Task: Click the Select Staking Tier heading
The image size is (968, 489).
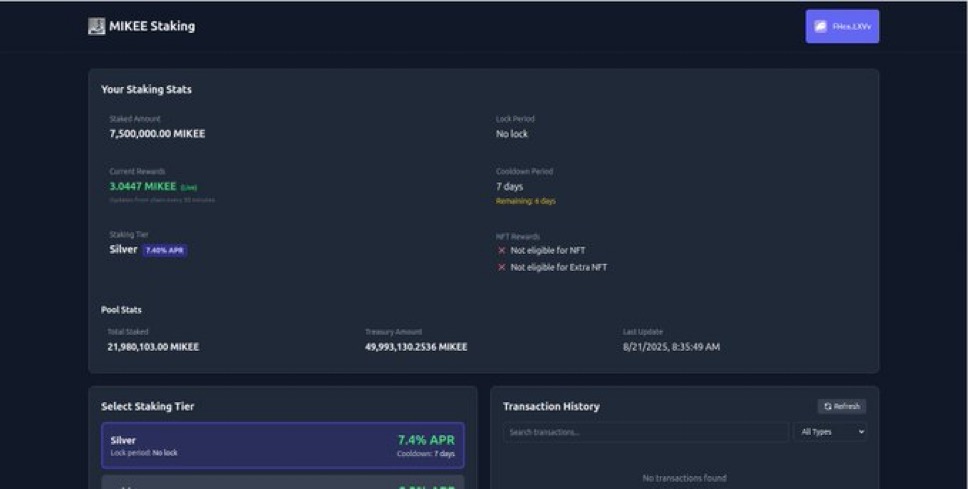Action: coord(148,406)
